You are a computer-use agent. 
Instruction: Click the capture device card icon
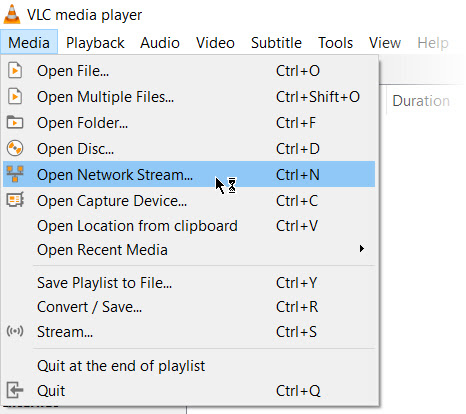click(x=15, y=200)
